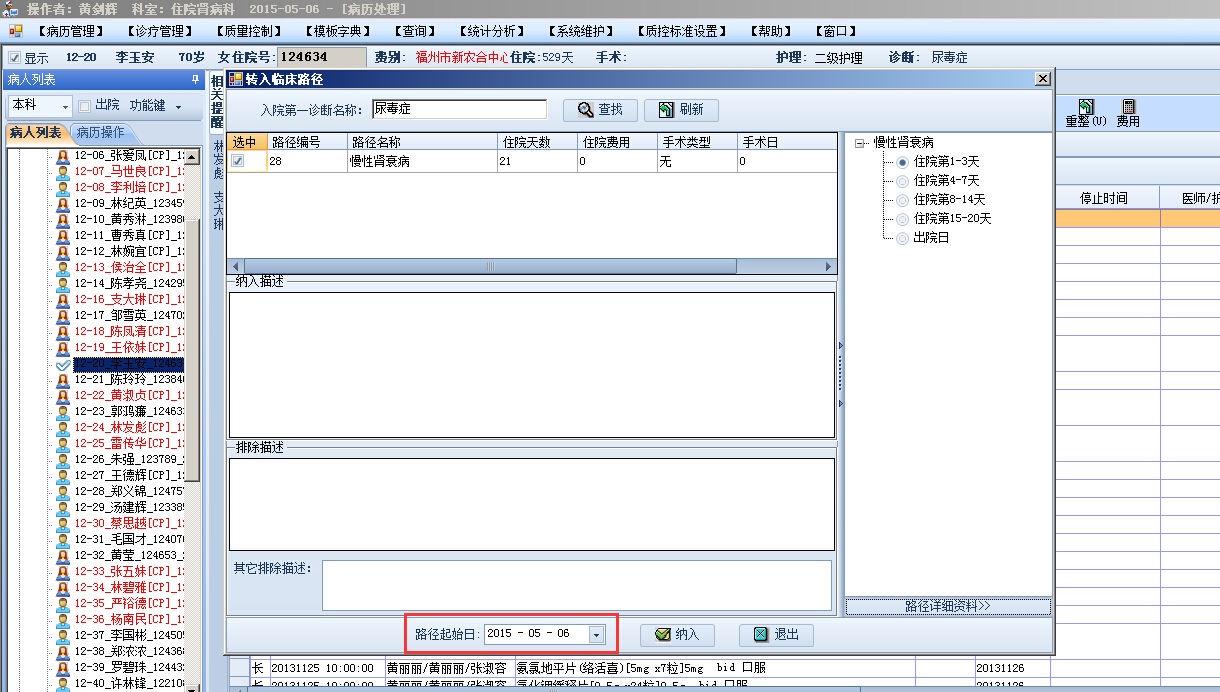This screenshot has height=692, width=1220.
Task: Click the checkmark icon on 纳入 button
Action: [x=661, y=634]
